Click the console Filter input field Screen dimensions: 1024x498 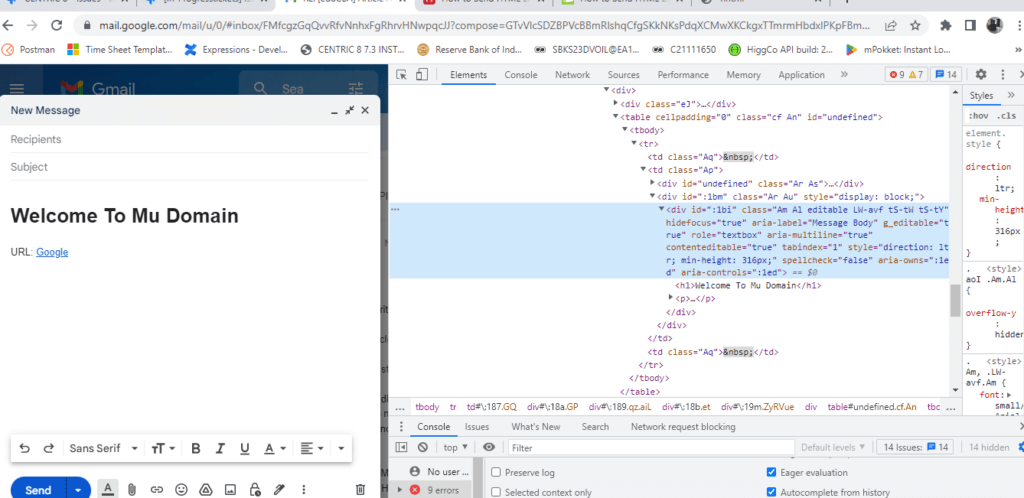tap(650, 448)
